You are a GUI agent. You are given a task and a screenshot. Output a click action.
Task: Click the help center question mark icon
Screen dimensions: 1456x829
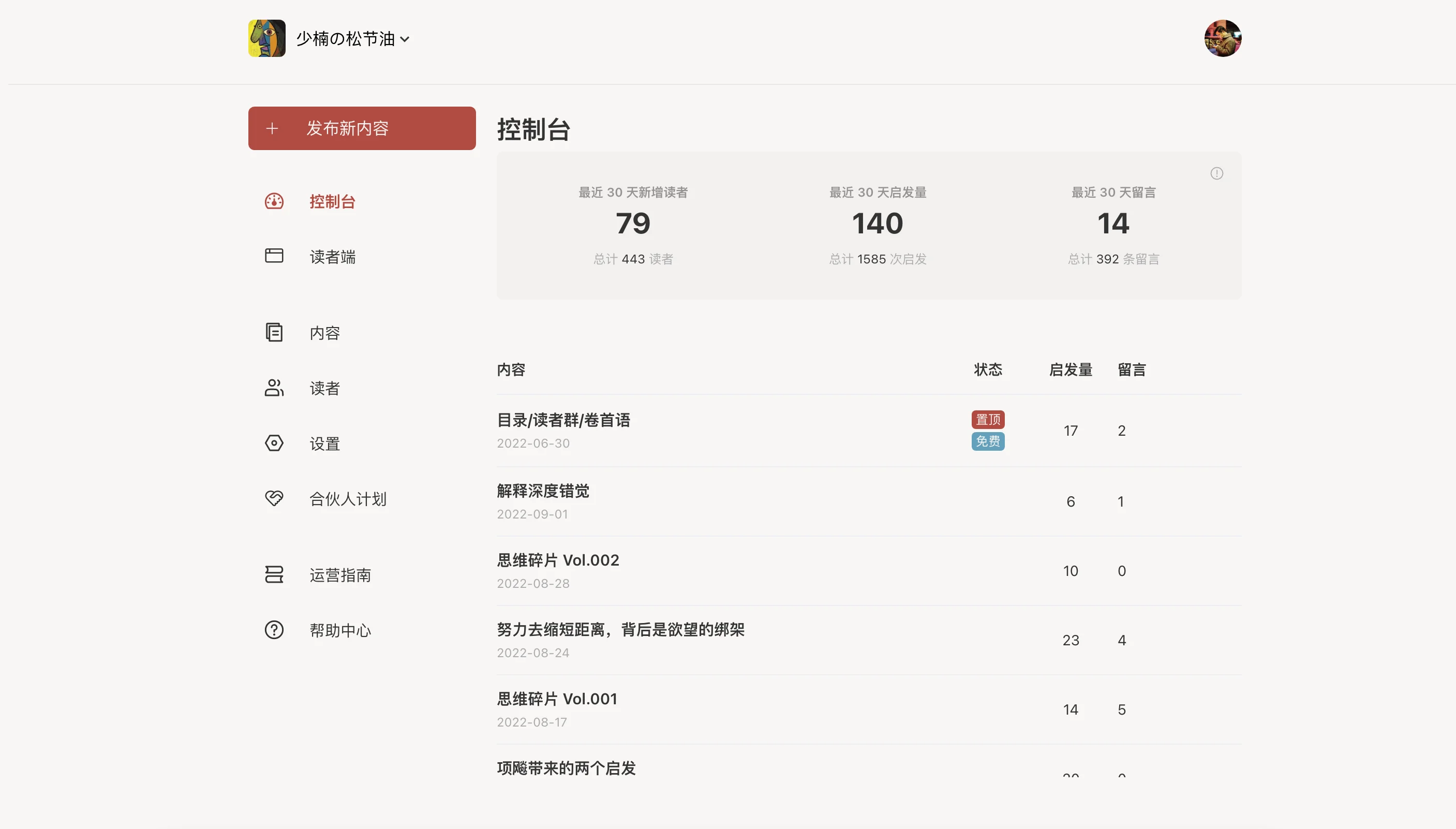[274, 630]
